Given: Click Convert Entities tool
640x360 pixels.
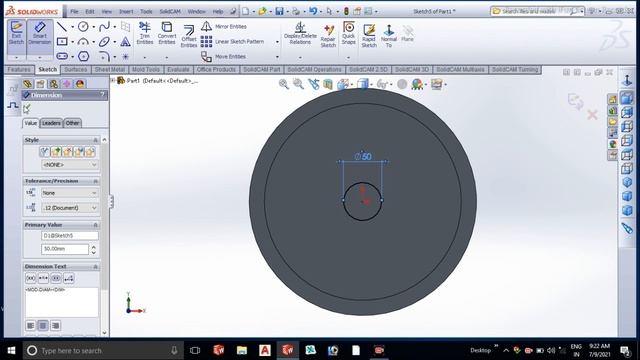Looking at the screenshot, I should (167, 33).
